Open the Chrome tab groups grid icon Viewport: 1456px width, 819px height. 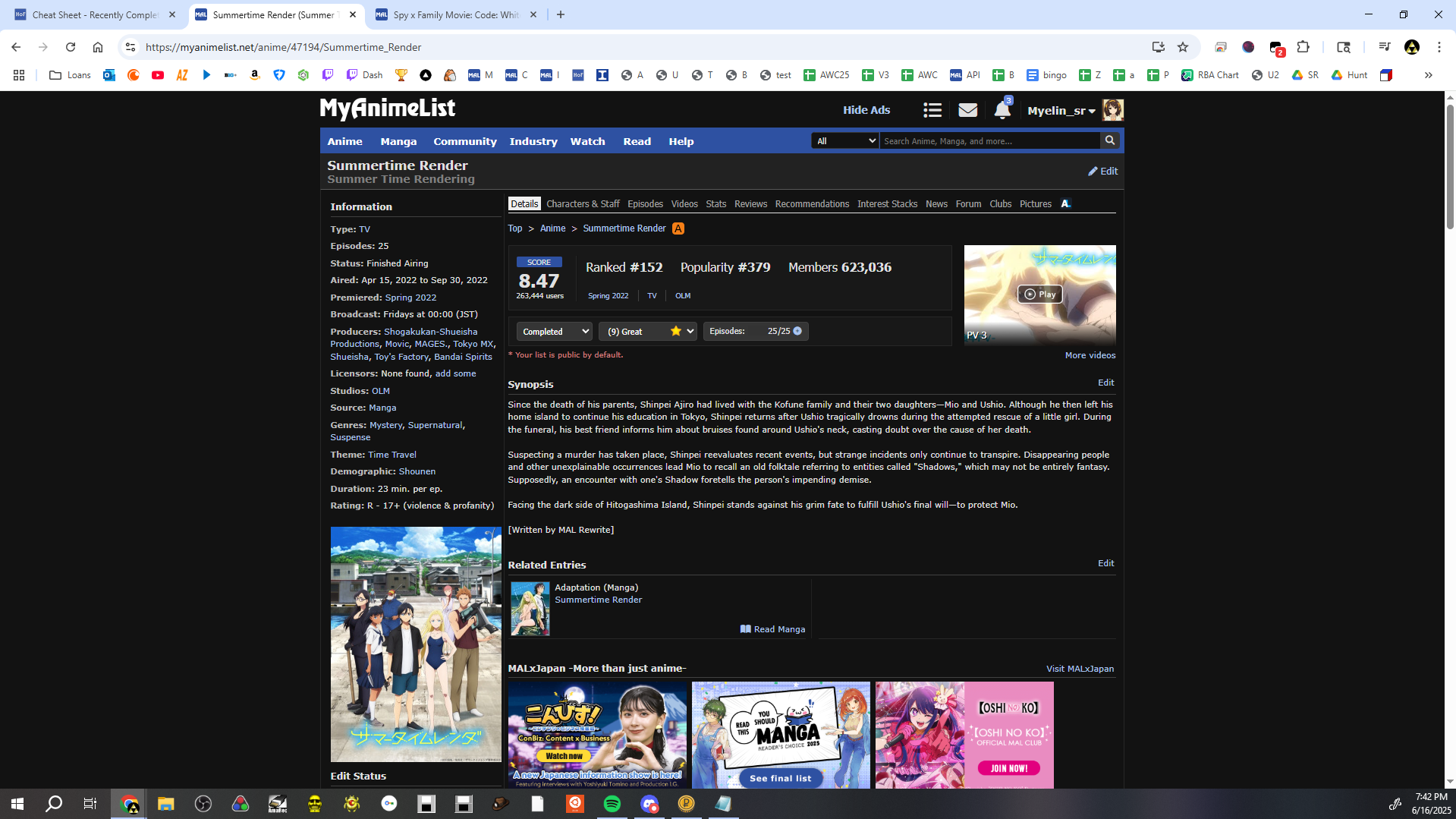point(19,75)
